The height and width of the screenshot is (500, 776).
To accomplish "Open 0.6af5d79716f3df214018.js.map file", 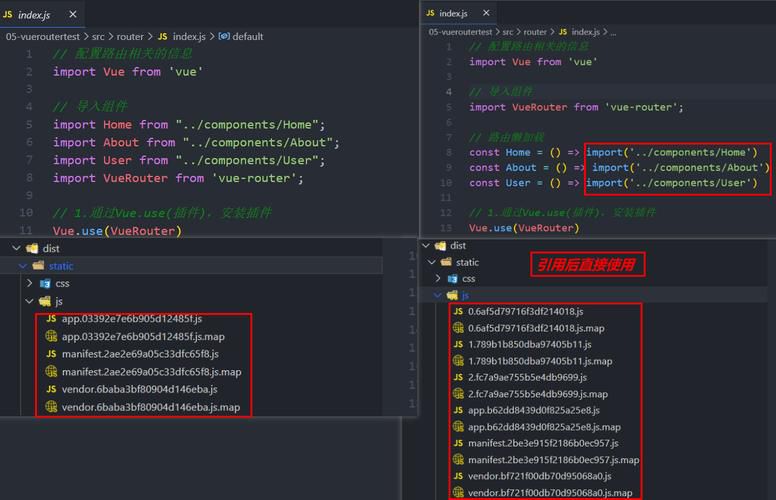I will (536, 328).
